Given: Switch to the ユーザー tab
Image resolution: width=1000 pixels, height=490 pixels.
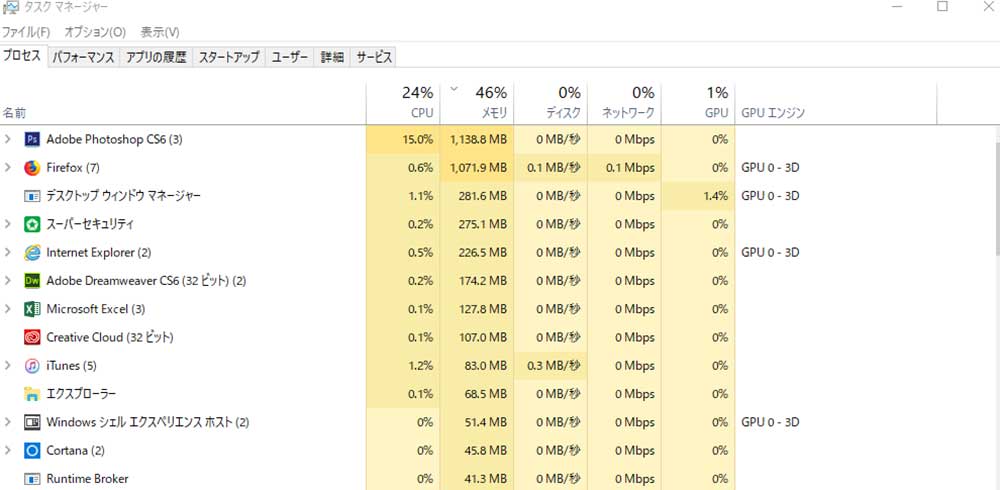Looking at the screenshot, I should click(290, 57).
